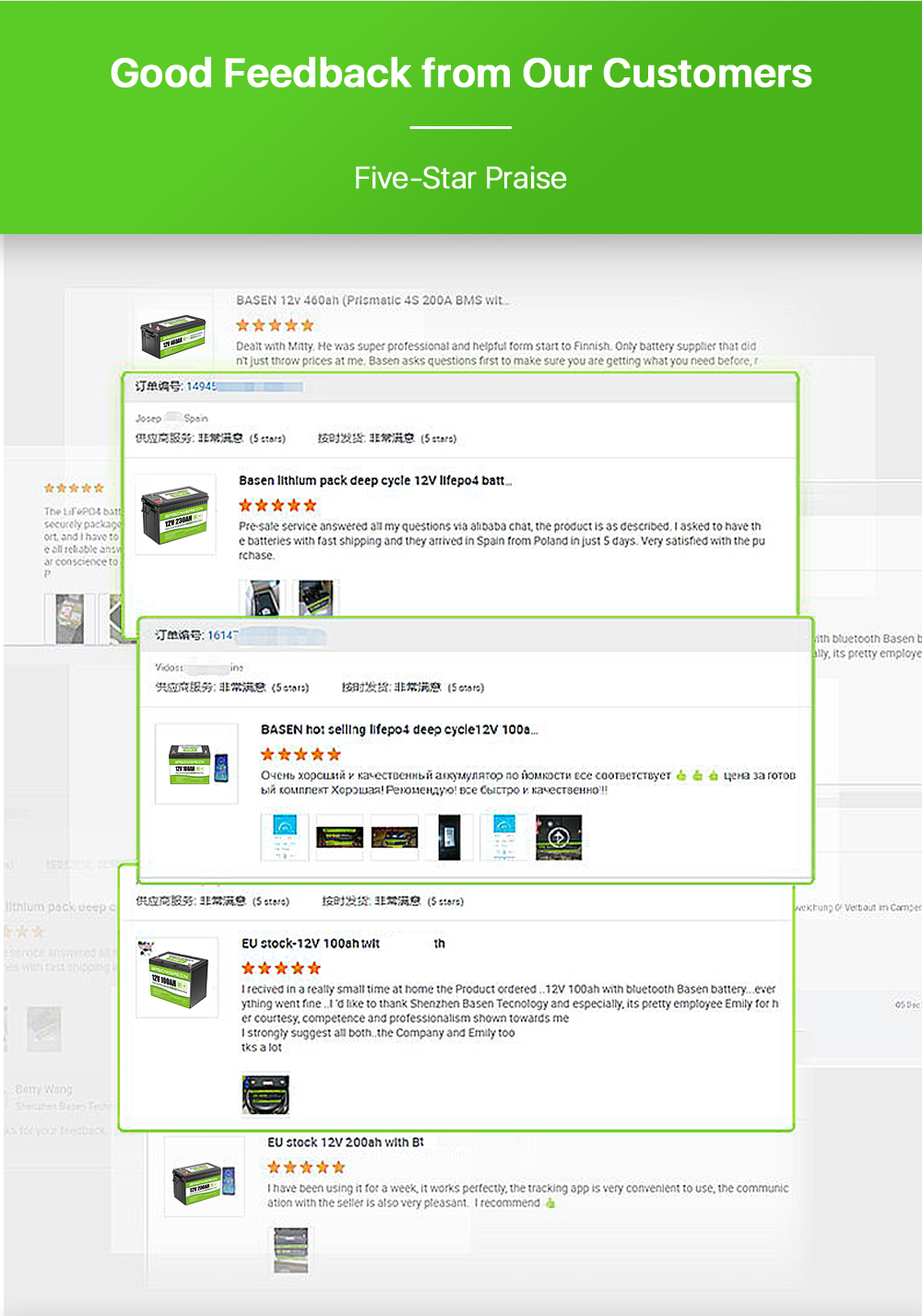Open last battery photo with circle icon
This screenshot has width=922, height=1316.
click(559, 837)
